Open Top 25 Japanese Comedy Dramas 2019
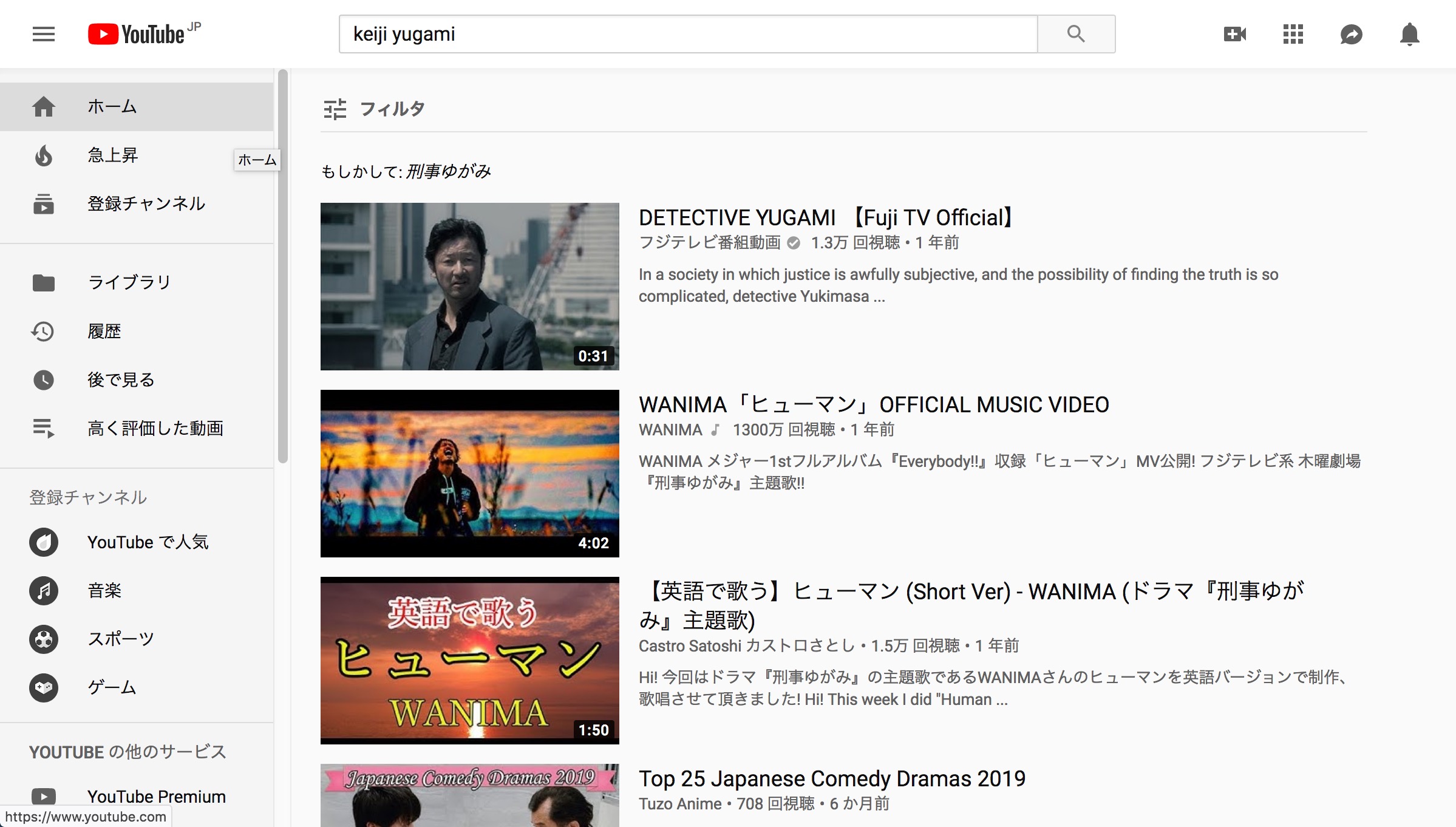The width and height of the screenshot is (1456, 827). pos(832,779)
